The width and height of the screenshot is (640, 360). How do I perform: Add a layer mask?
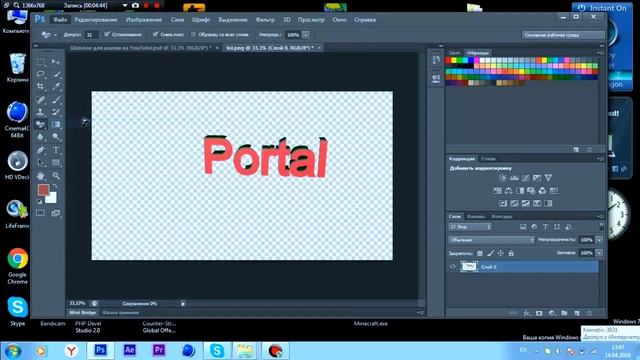tap(539, 313)
